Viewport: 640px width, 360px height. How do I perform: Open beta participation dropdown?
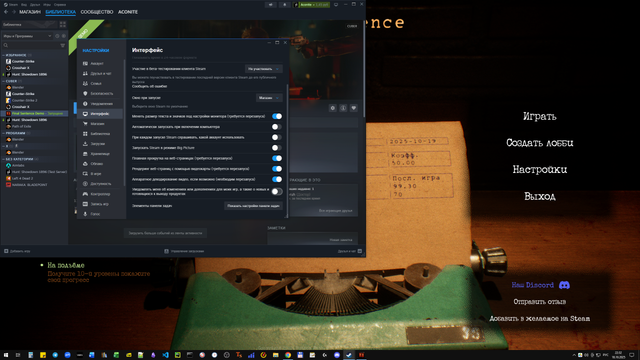[263, 69]
